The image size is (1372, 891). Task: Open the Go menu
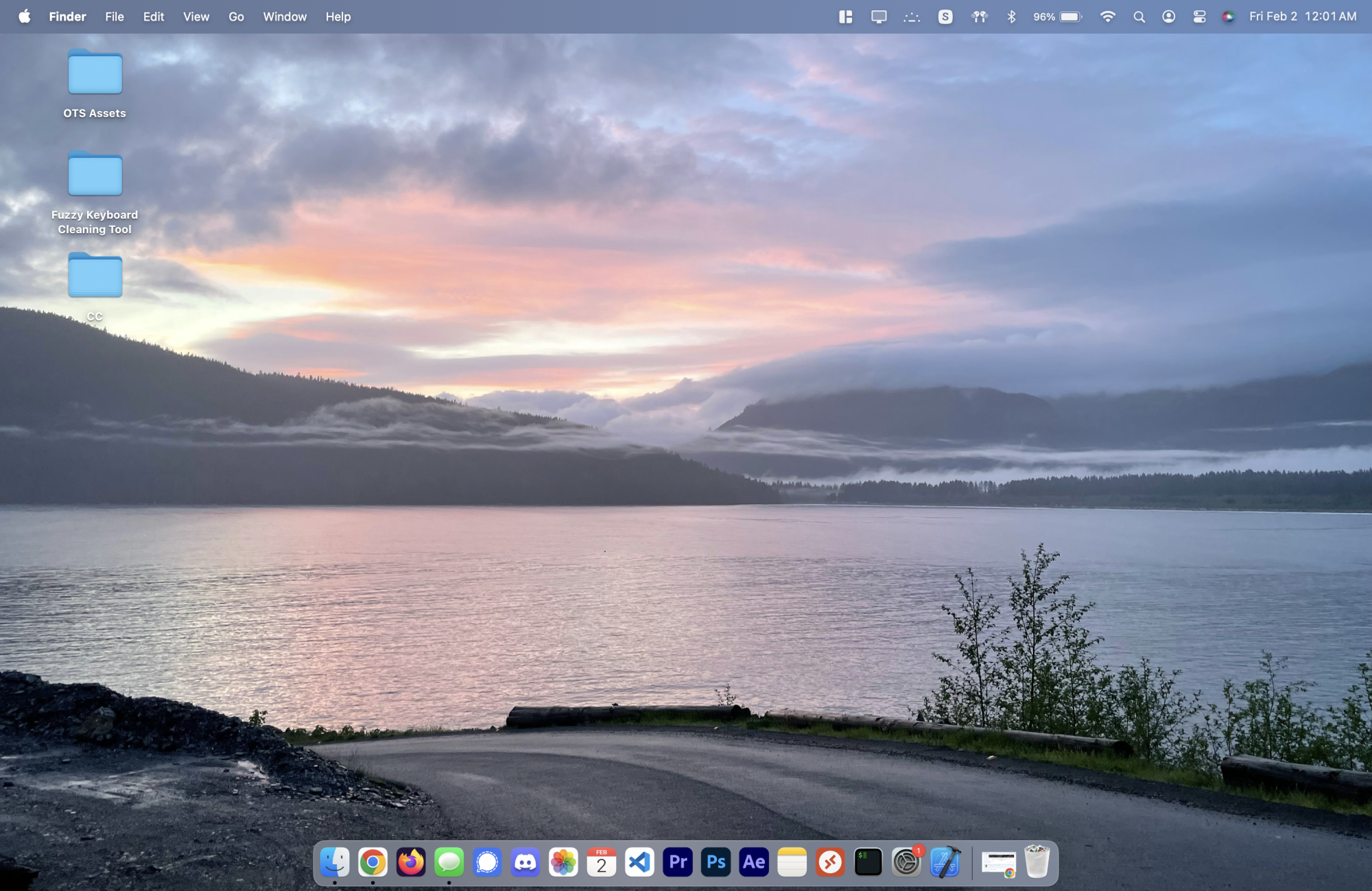click(x=236, y=16)
